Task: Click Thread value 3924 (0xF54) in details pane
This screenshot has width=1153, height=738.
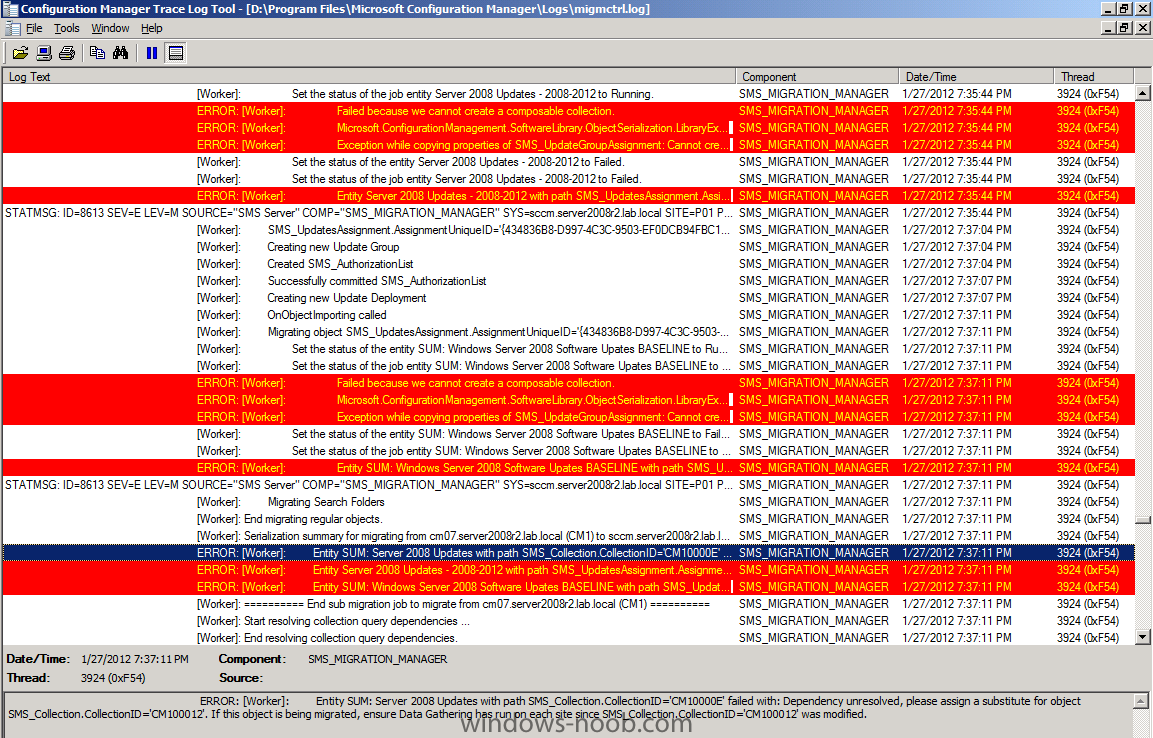Action: 113,678
